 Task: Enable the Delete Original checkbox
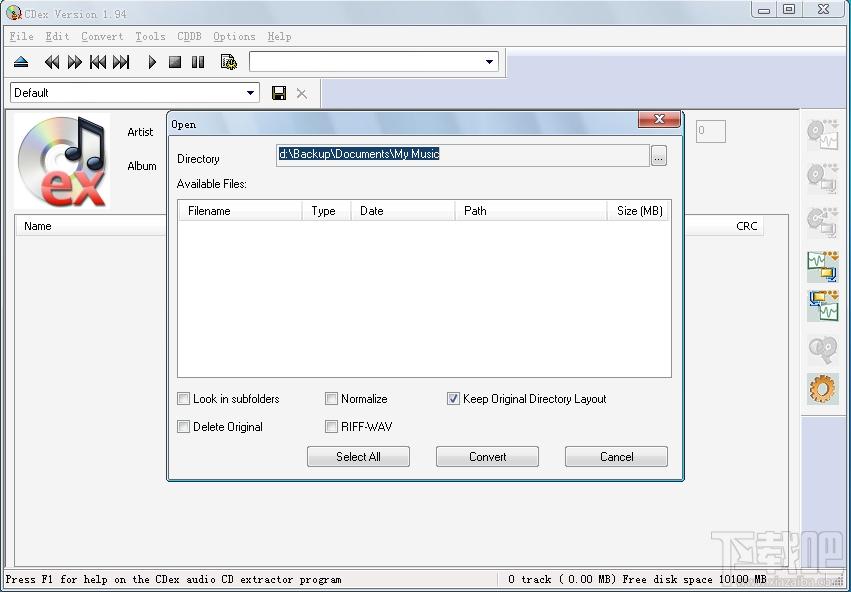click(x=183, y=427)
